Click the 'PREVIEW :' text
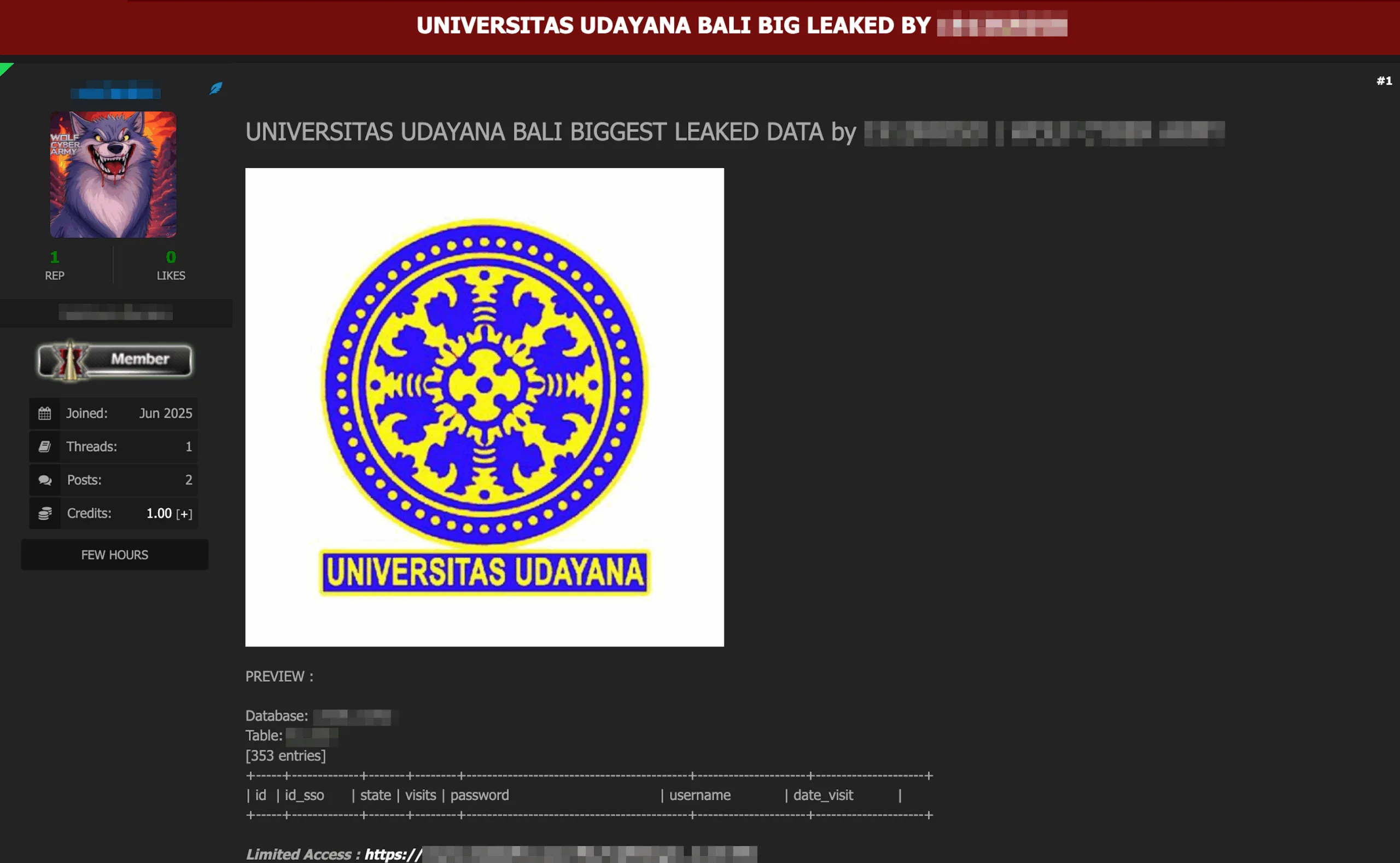The image size is (1400, 863). click(279, 677)
